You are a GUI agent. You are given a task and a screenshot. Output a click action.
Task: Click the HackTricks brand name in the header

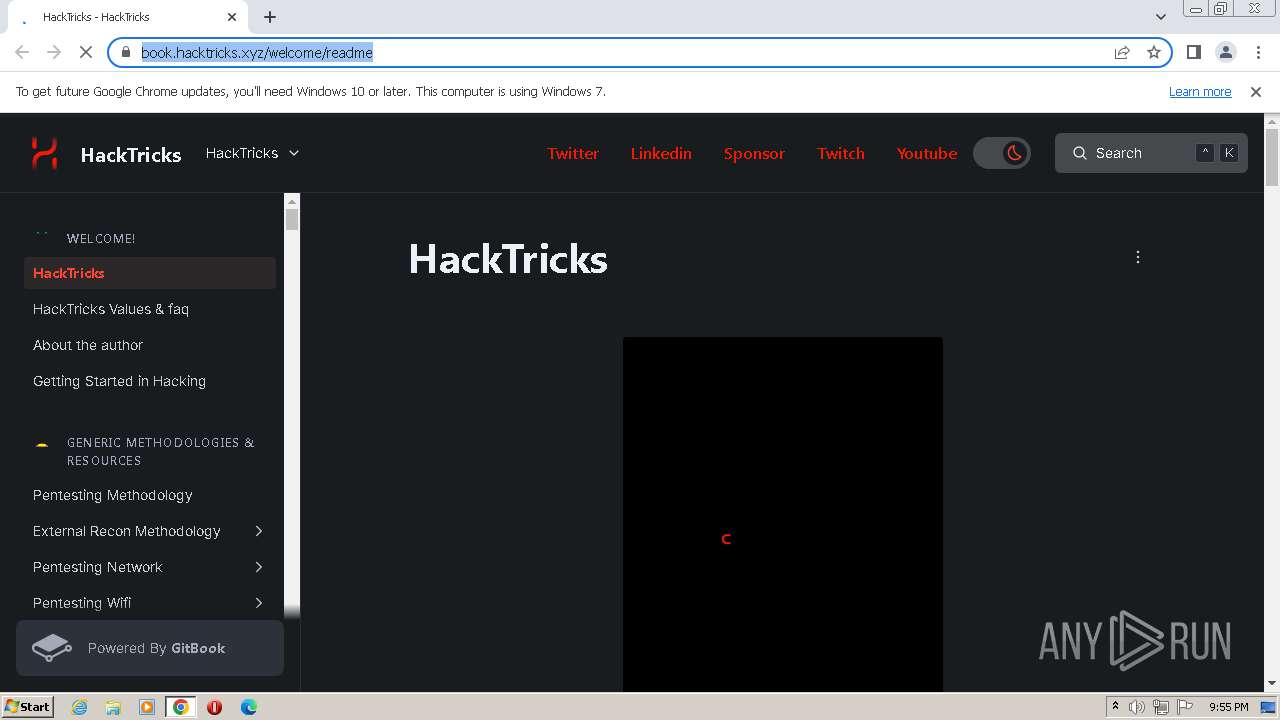[131, 154]
